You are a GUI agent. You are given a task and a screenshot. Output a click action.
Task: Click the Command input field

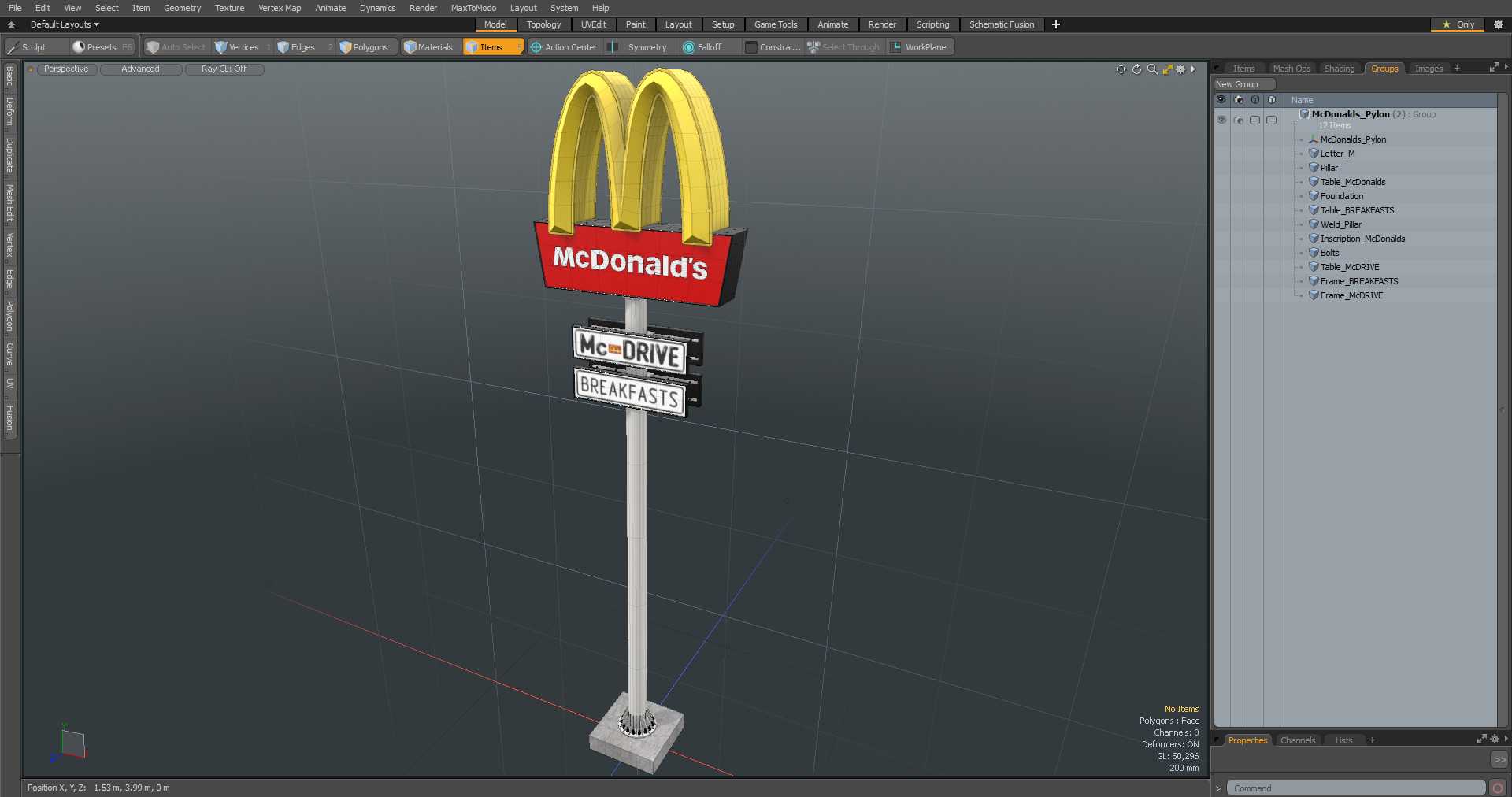1356,788
